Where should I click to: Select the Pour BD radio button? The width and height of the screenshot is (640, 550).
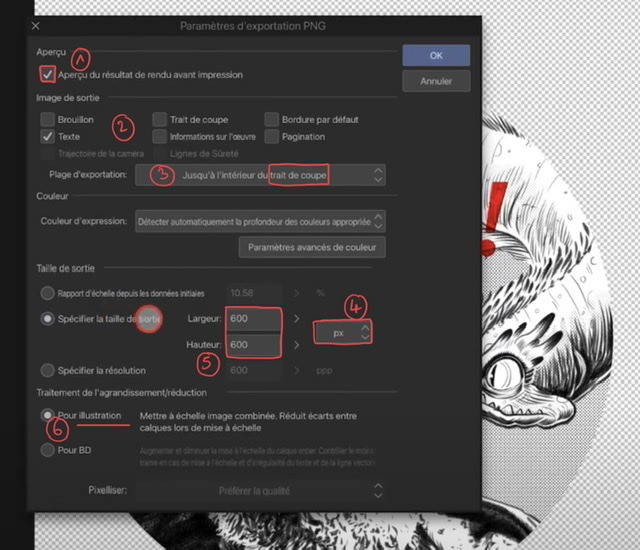coord(47,450)
